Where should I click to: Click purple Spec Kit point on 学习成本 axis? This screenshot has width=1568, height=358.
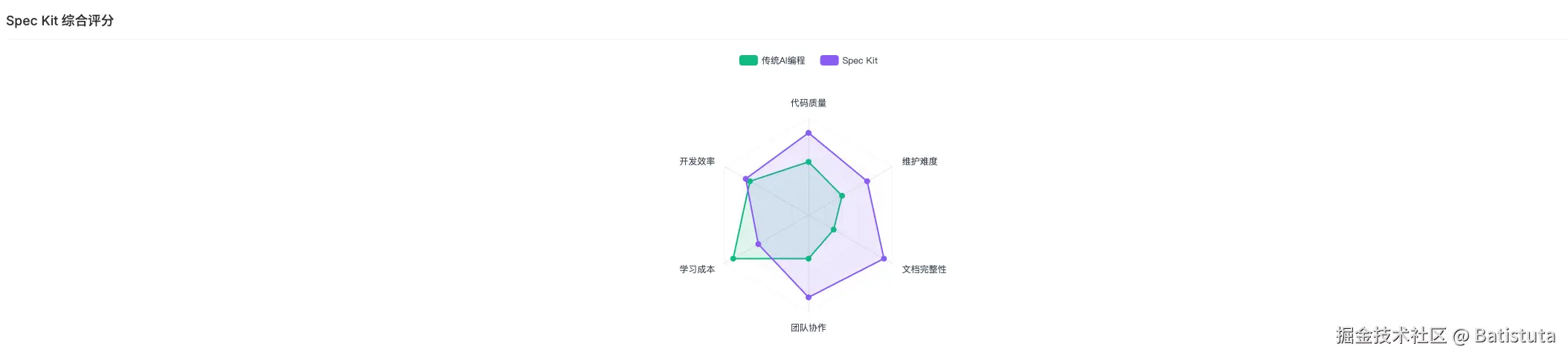point(758,244)
